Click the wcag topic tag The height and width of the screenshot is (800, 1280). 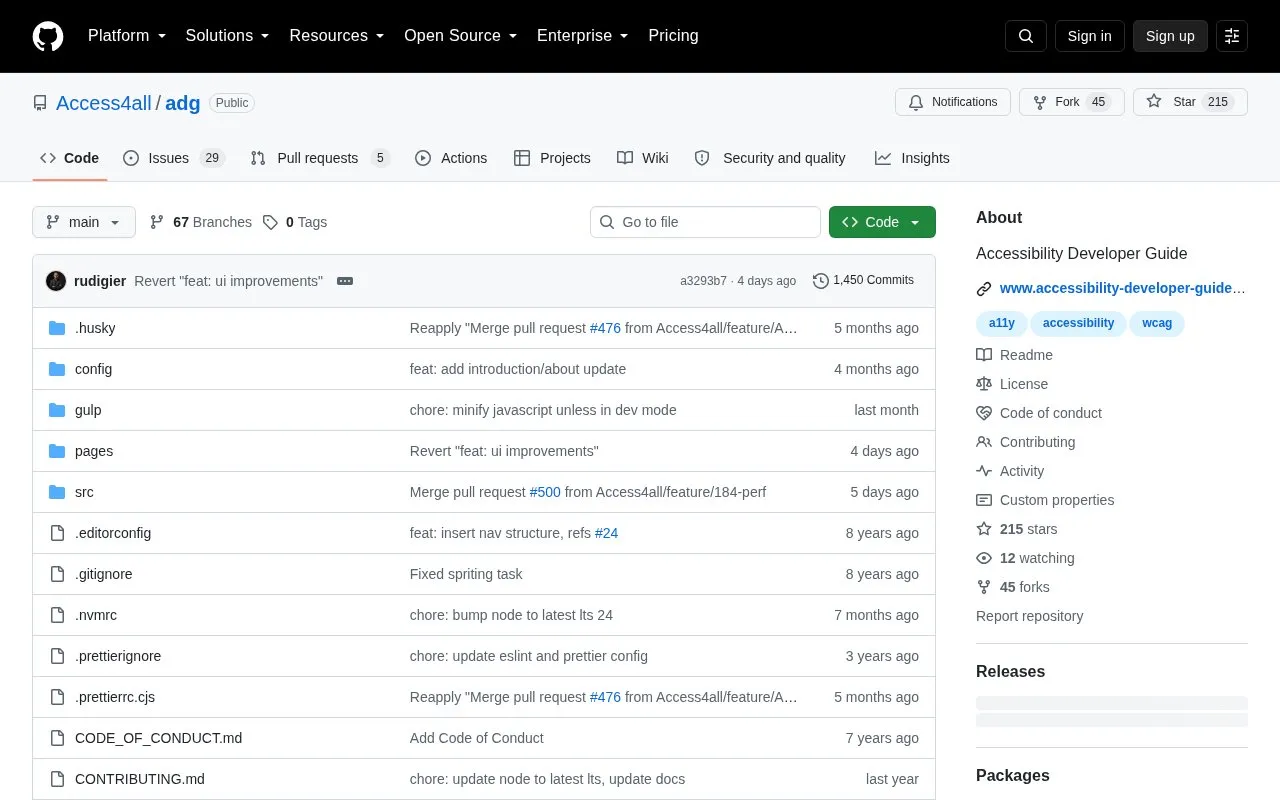point(1157,323)
